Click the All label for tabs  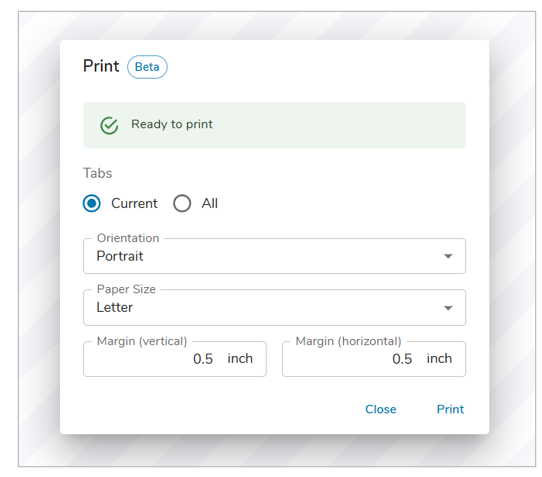[209, 203]
